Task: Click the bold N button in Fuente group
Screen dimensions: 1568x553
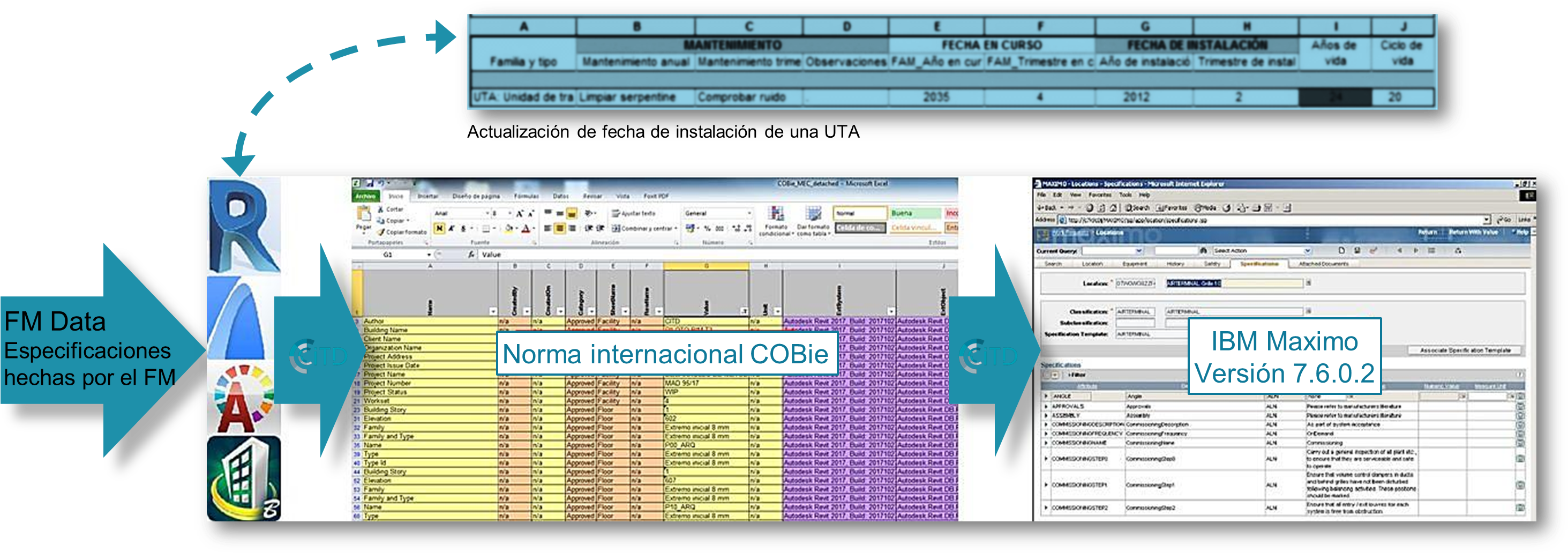Action: 439,228
